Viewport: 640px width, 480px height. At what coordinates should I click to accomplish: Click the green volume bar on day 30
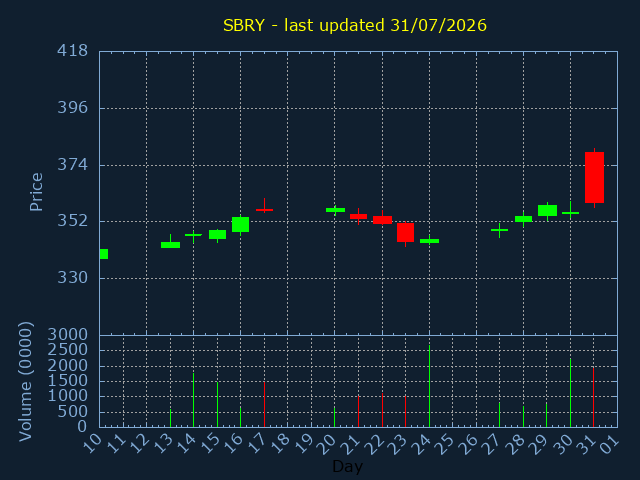(x=570, y=393)
